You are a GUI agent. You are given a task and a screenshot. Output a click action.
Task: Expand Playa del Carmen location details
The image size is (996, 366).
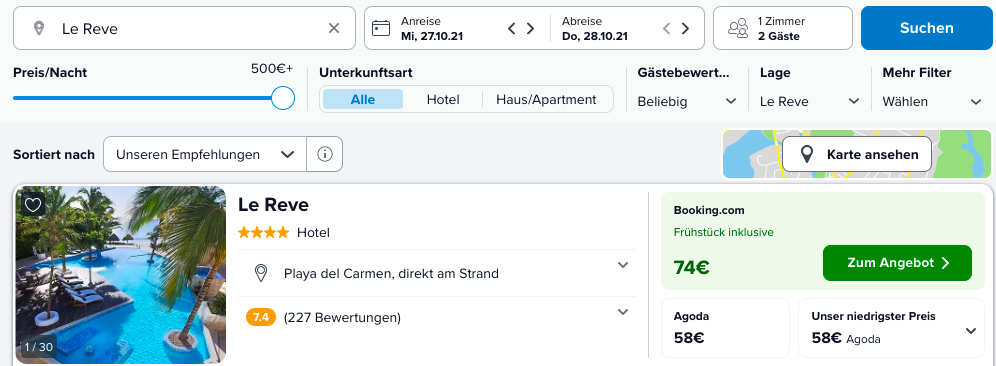tap(622, 265)
